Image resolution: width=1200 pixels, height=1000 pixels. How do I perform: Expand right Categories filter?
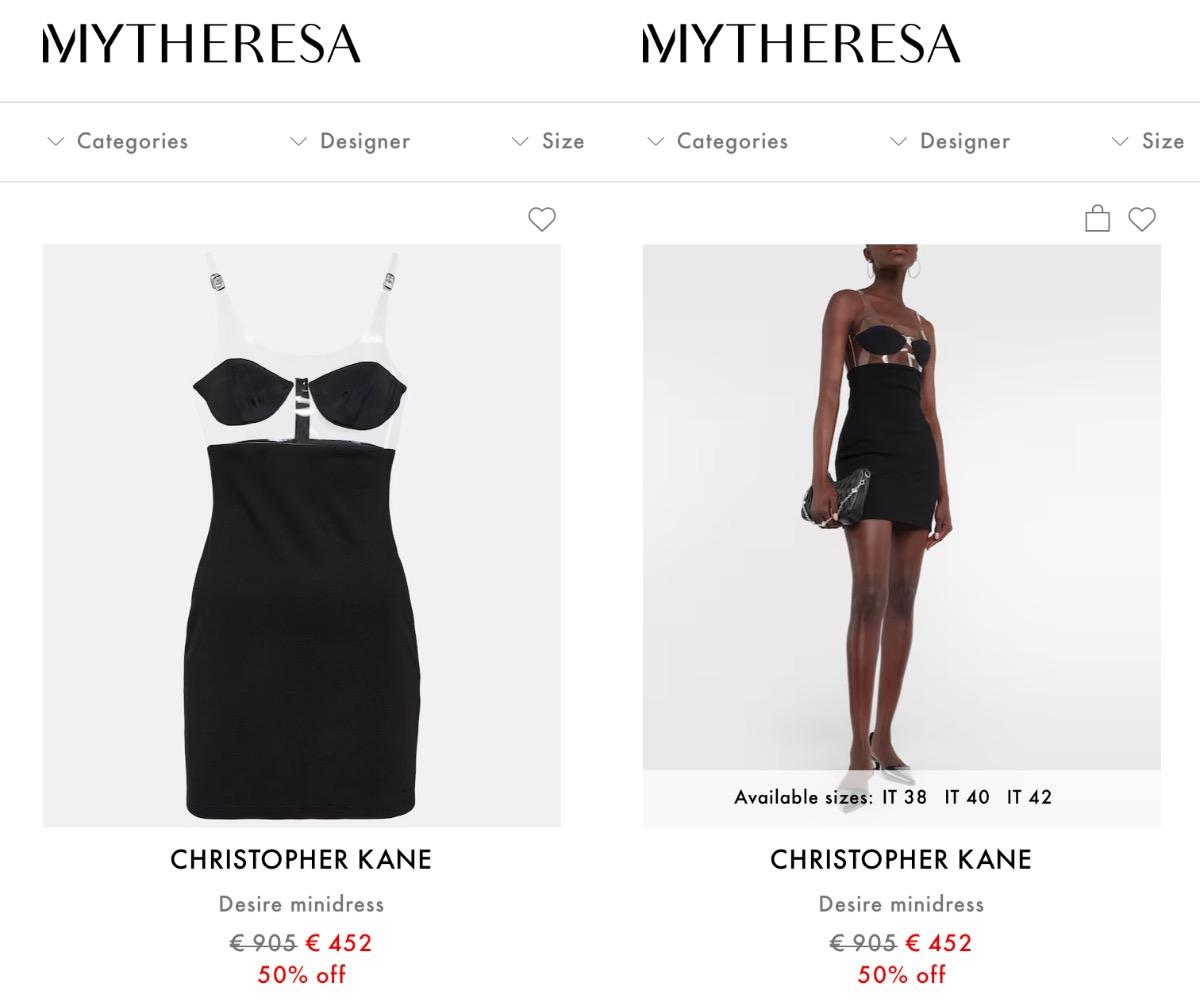coord(718,141)
